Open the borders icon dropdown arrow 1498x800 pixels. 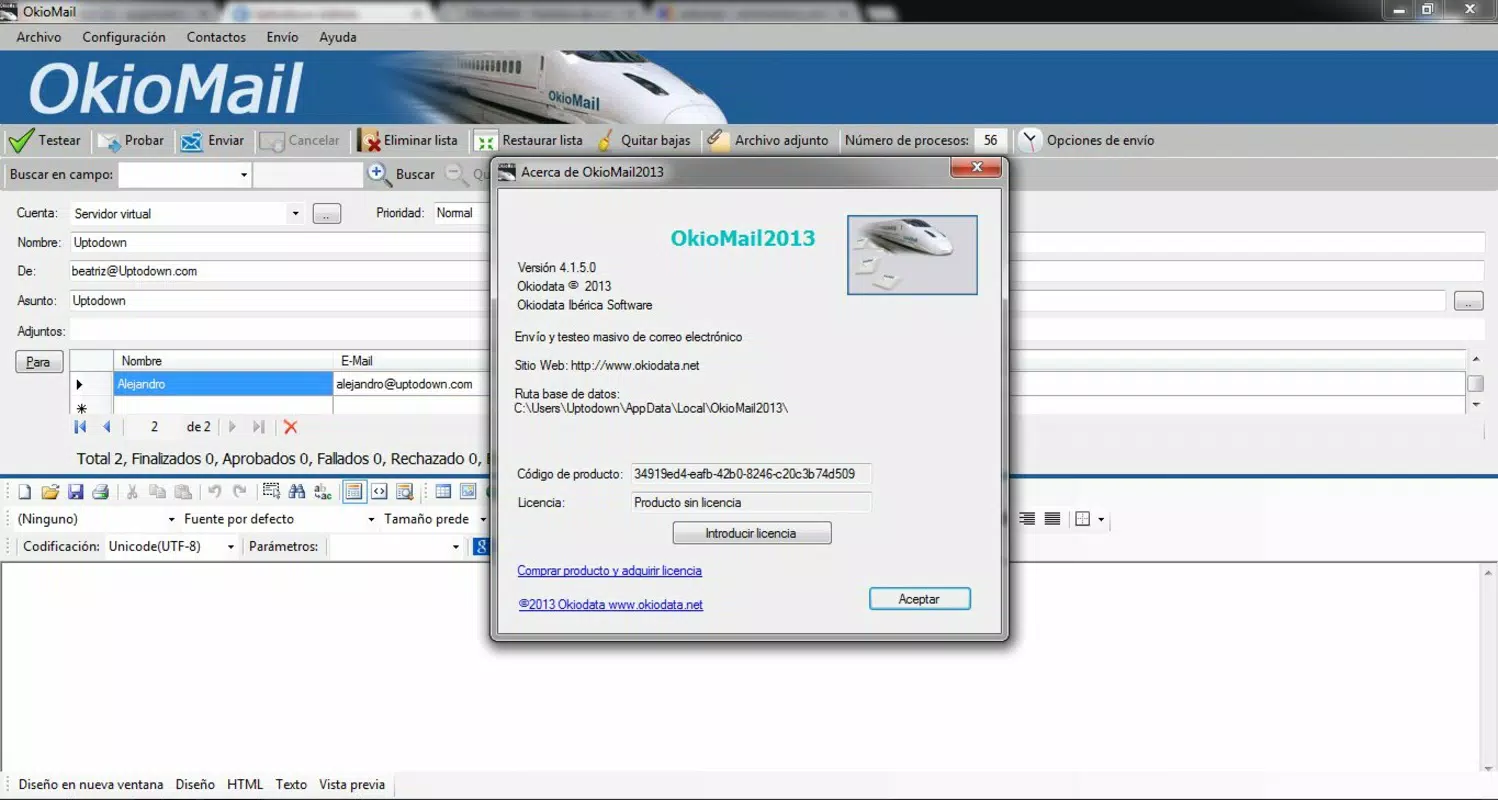(x=1101, y=519)
